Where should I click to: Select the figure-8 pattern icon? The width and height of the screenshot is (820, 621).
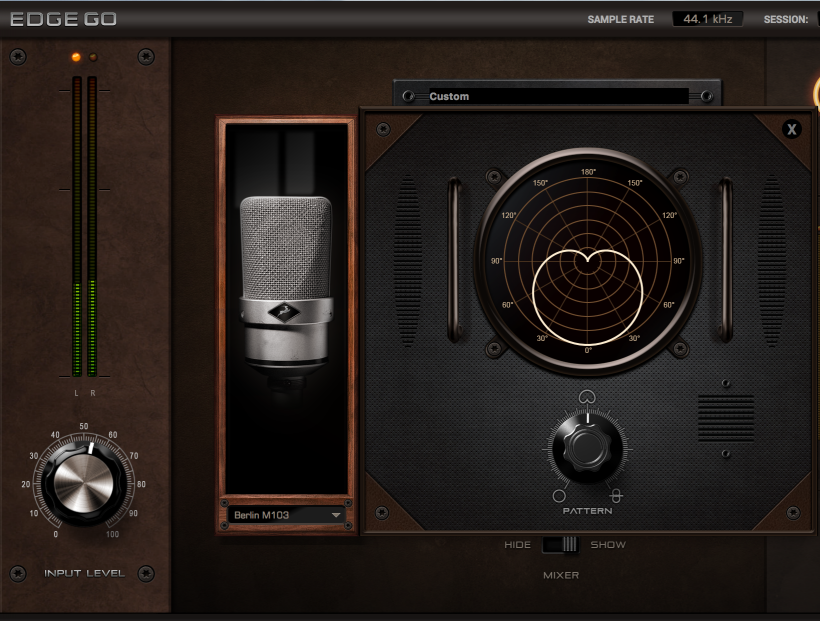pyautogui.click(x=616, y=495)
